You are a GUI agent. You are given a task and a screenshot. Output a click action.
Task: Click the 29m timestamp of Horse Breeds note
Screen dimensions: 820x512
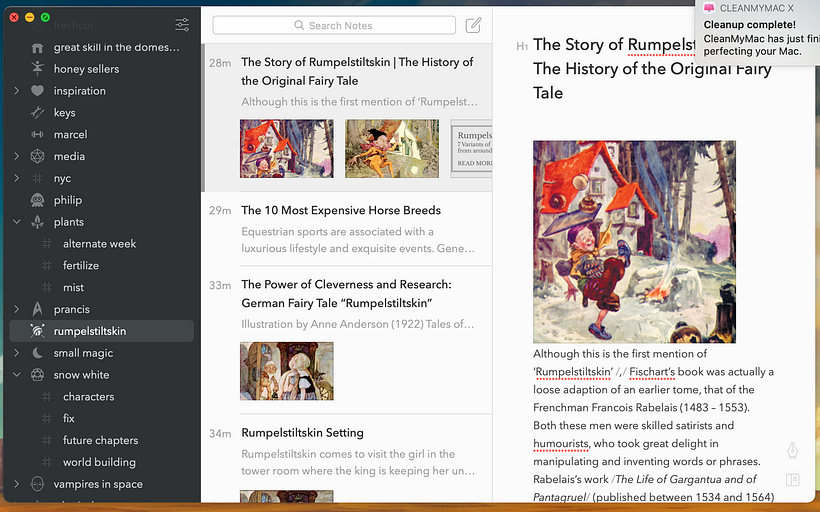tap(220, 211)
